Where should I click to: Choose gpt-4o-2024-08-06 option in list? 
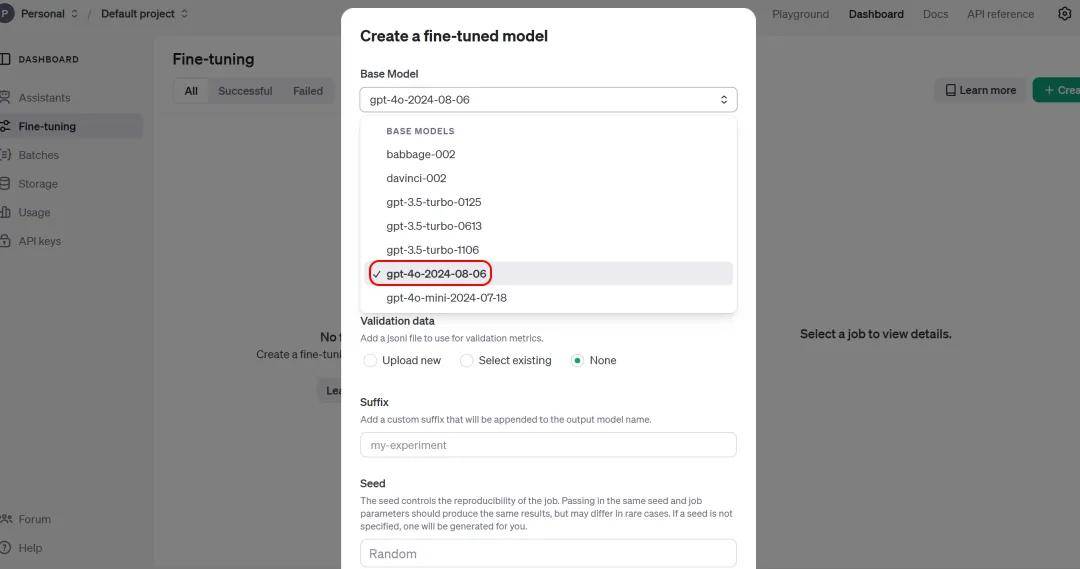(548, 273)
